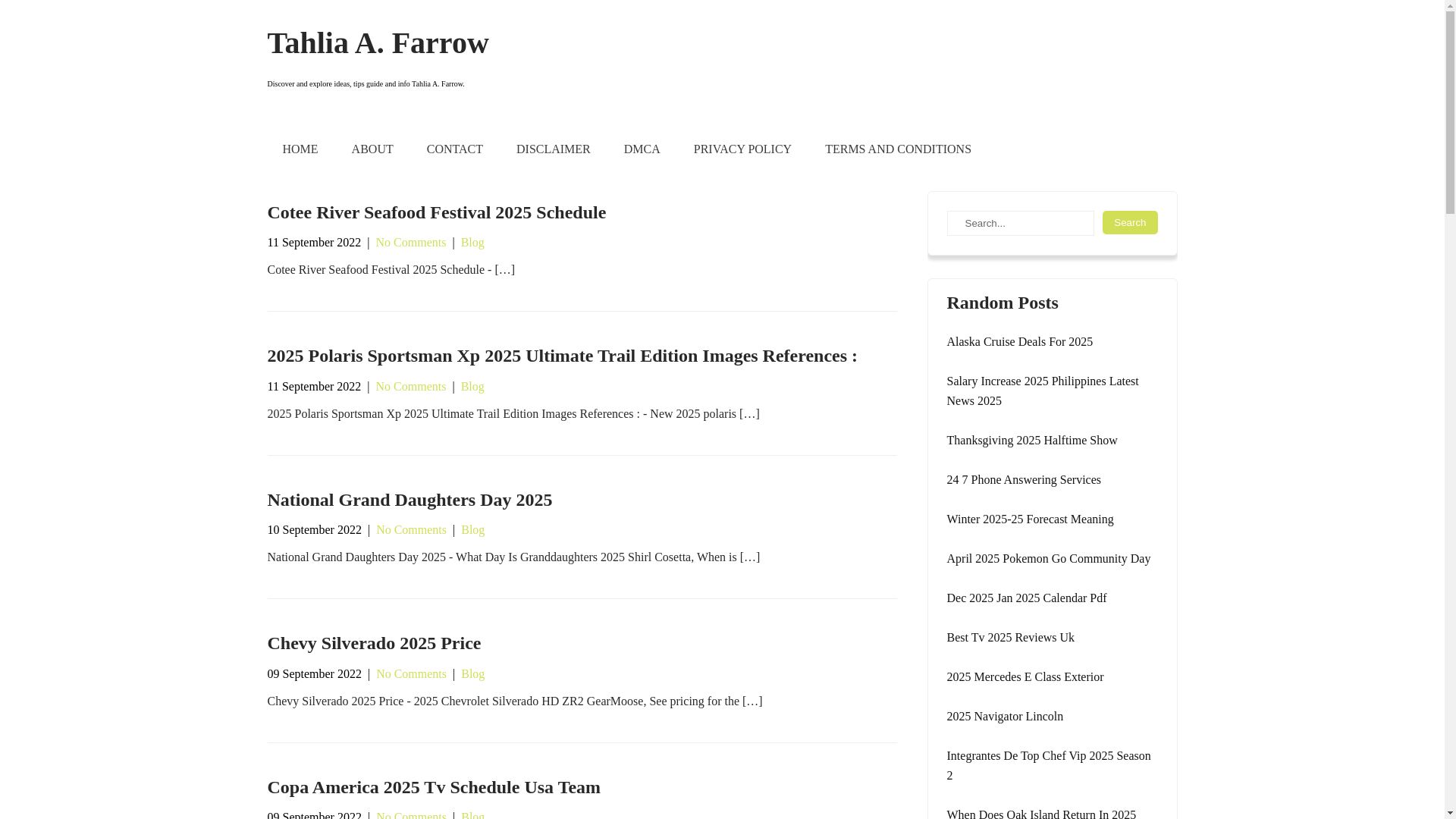1456x819 pixels.
Task: Open TERMS AND CONDITIONS page
Action: [x=897, y=149]
